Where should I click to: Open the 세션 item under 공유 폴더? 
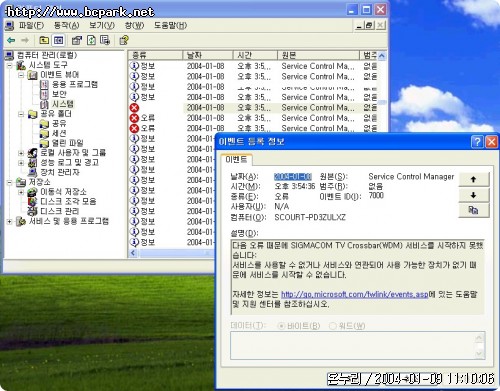(x=59, y=133)
